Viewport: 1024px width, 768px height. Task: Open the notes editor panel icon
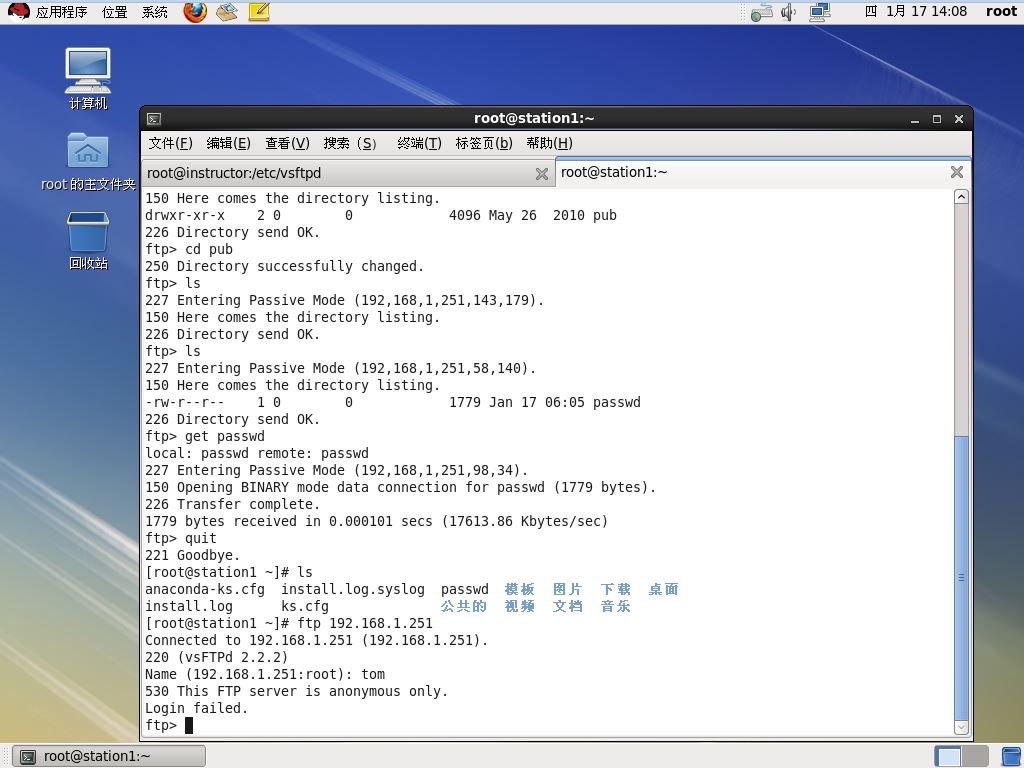coord(259,12)
